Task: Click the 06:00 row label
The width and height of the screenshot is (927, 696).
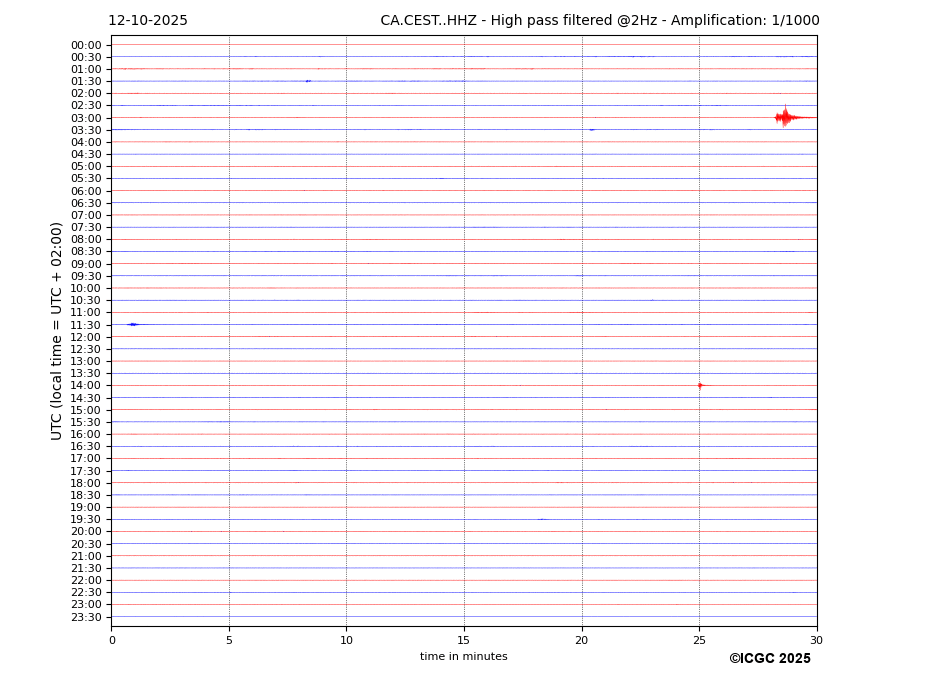Action: click(x=86, y=191)
